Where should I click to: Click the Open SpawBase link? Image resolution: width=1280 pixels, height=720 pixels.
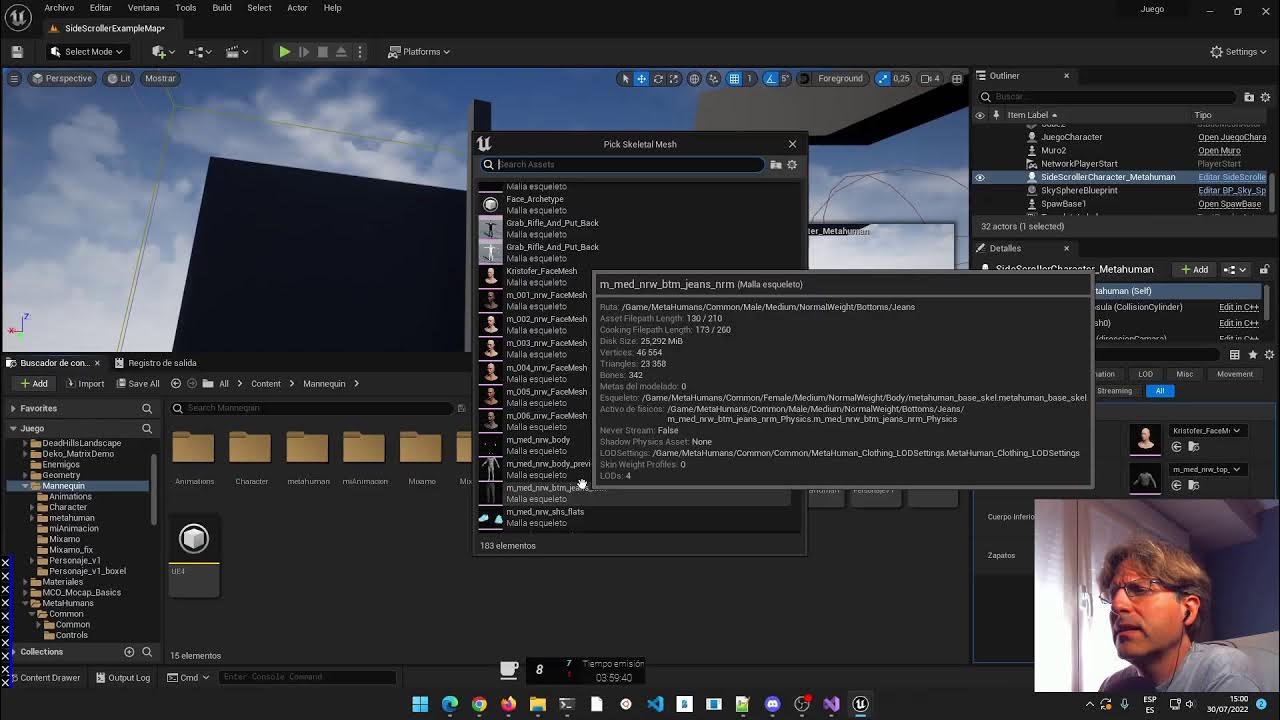click(x=1229, y=204)
